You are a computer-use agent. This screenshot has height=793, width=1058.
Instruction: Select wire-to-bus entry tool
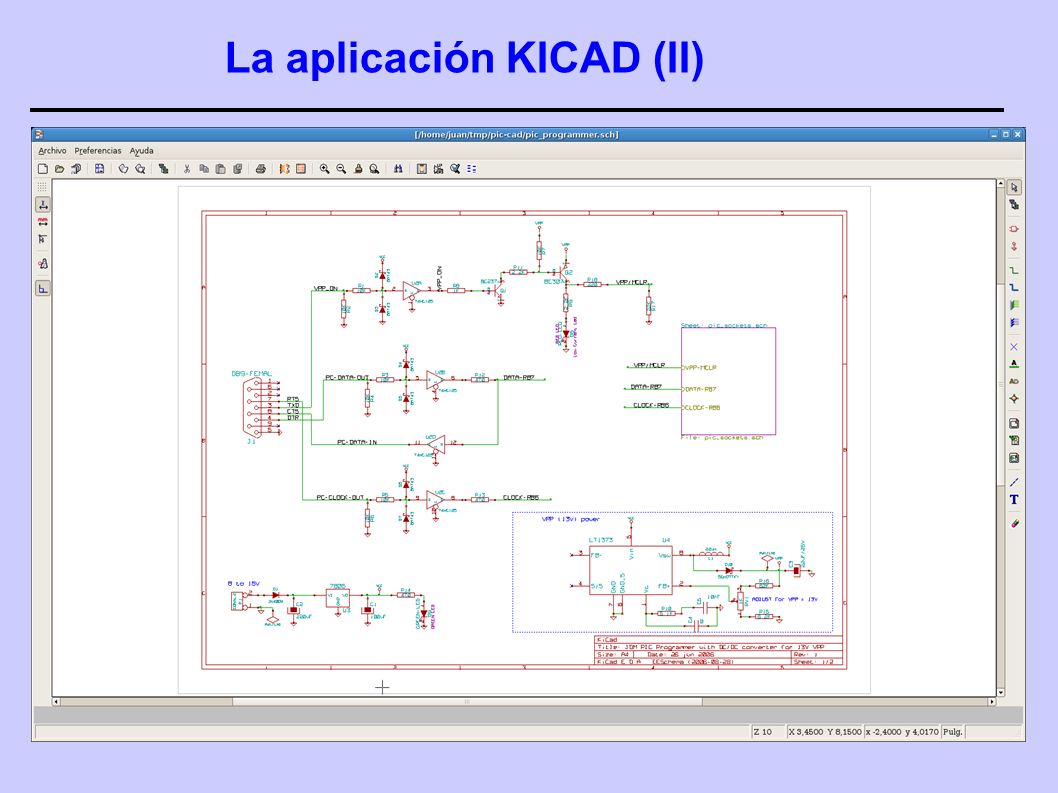pos(1013,305)
